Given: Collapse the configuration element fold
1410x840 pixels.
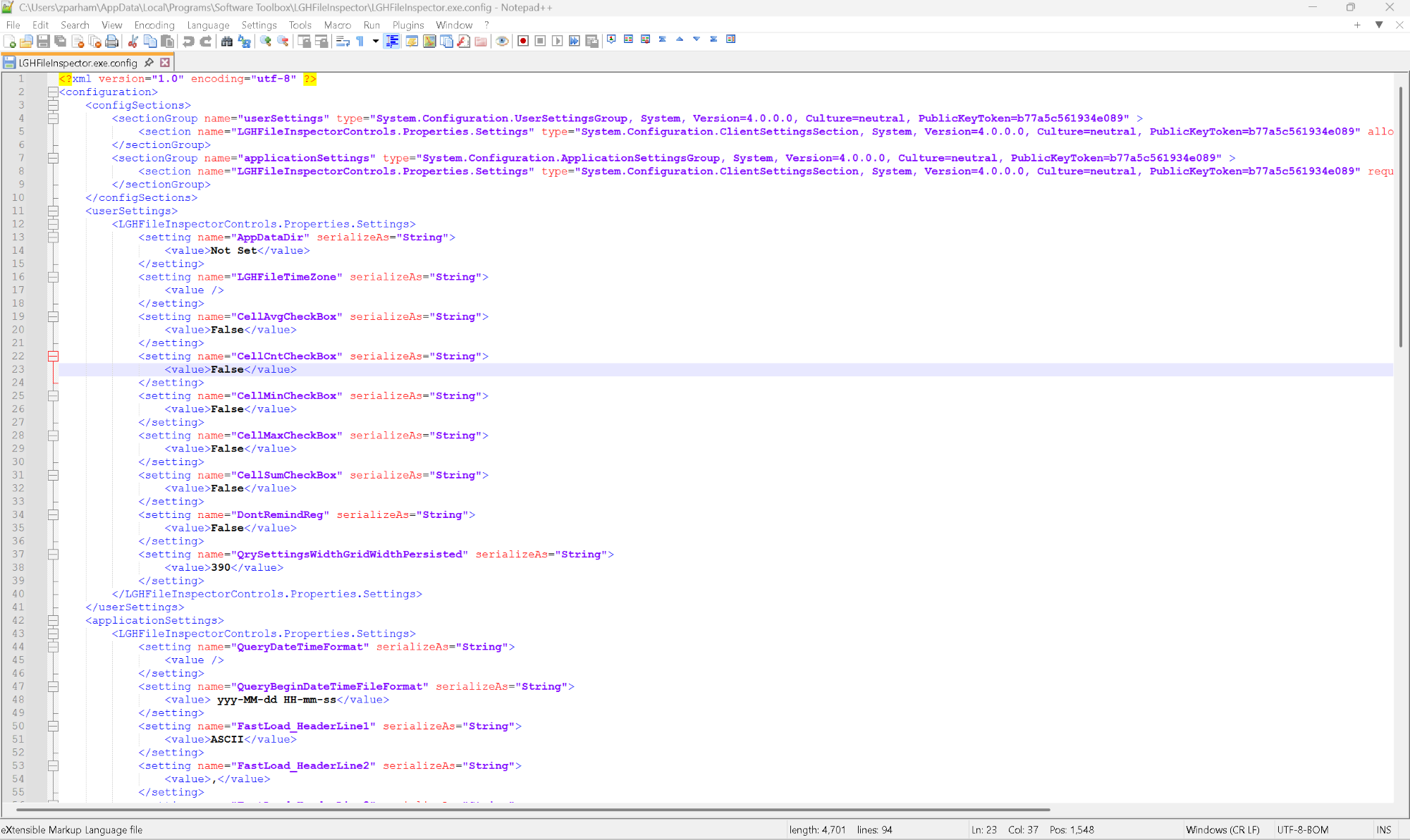Looking at the screenshot, I should tap(54, 92).
